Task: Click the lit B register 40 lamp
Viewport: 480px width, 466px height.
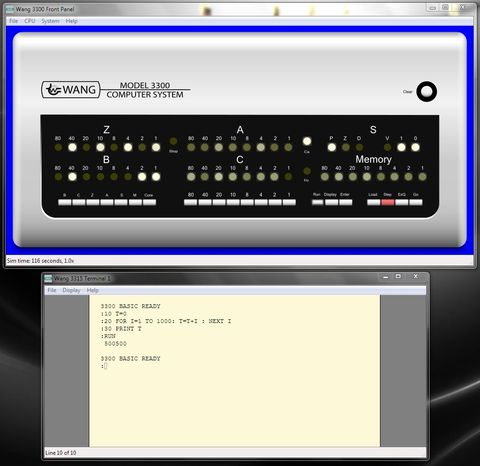Action: click(72, 177)
